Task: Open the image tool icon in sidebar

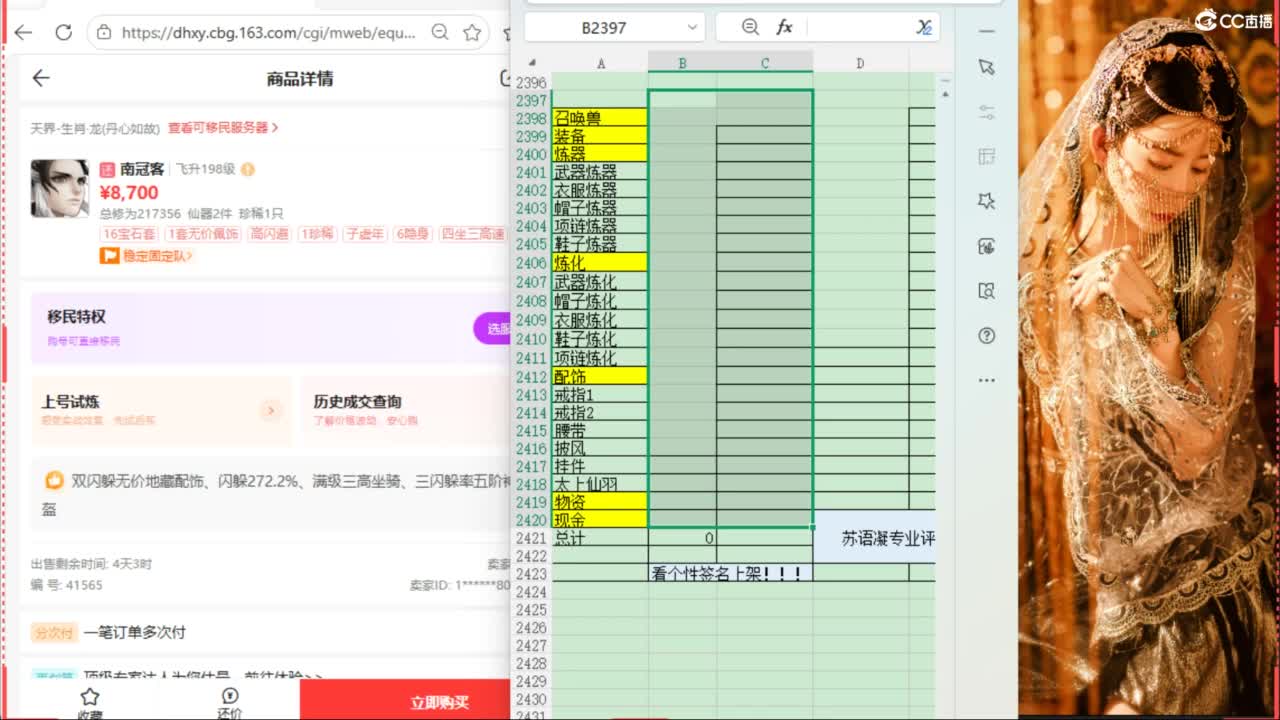Action: click(x=986, y=246)
